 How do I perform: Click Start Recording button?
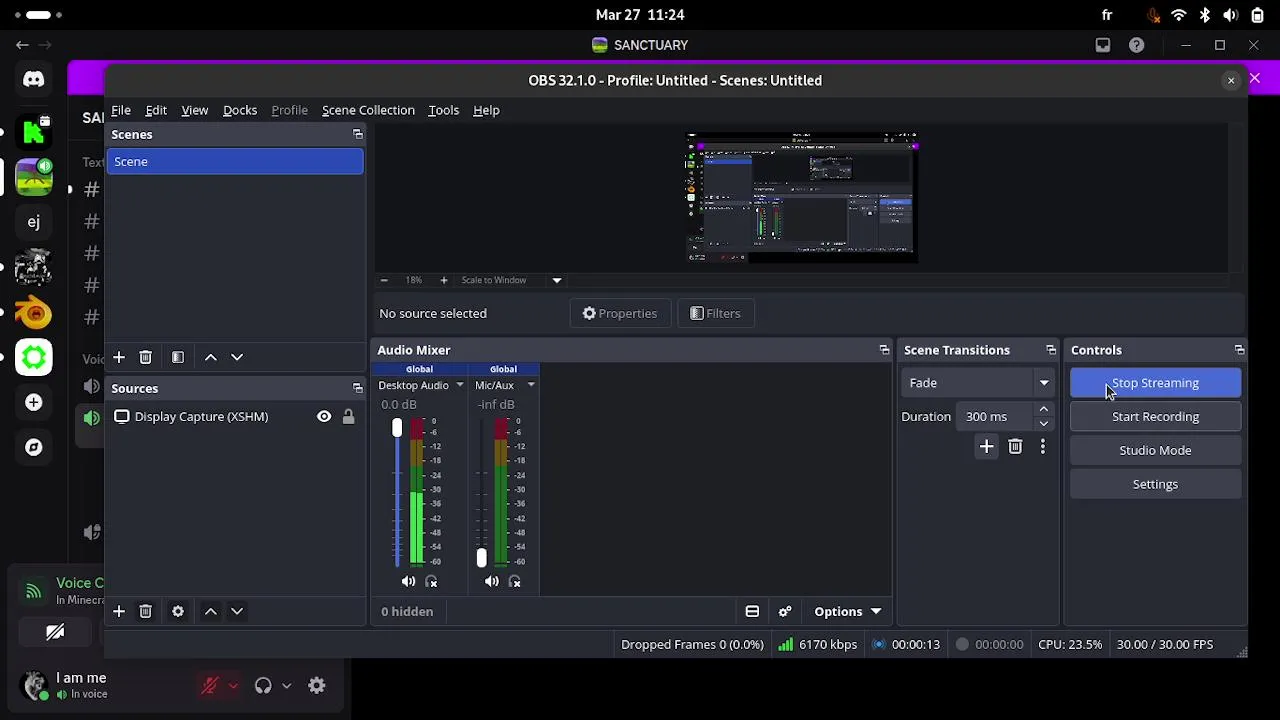point(1155,417)
